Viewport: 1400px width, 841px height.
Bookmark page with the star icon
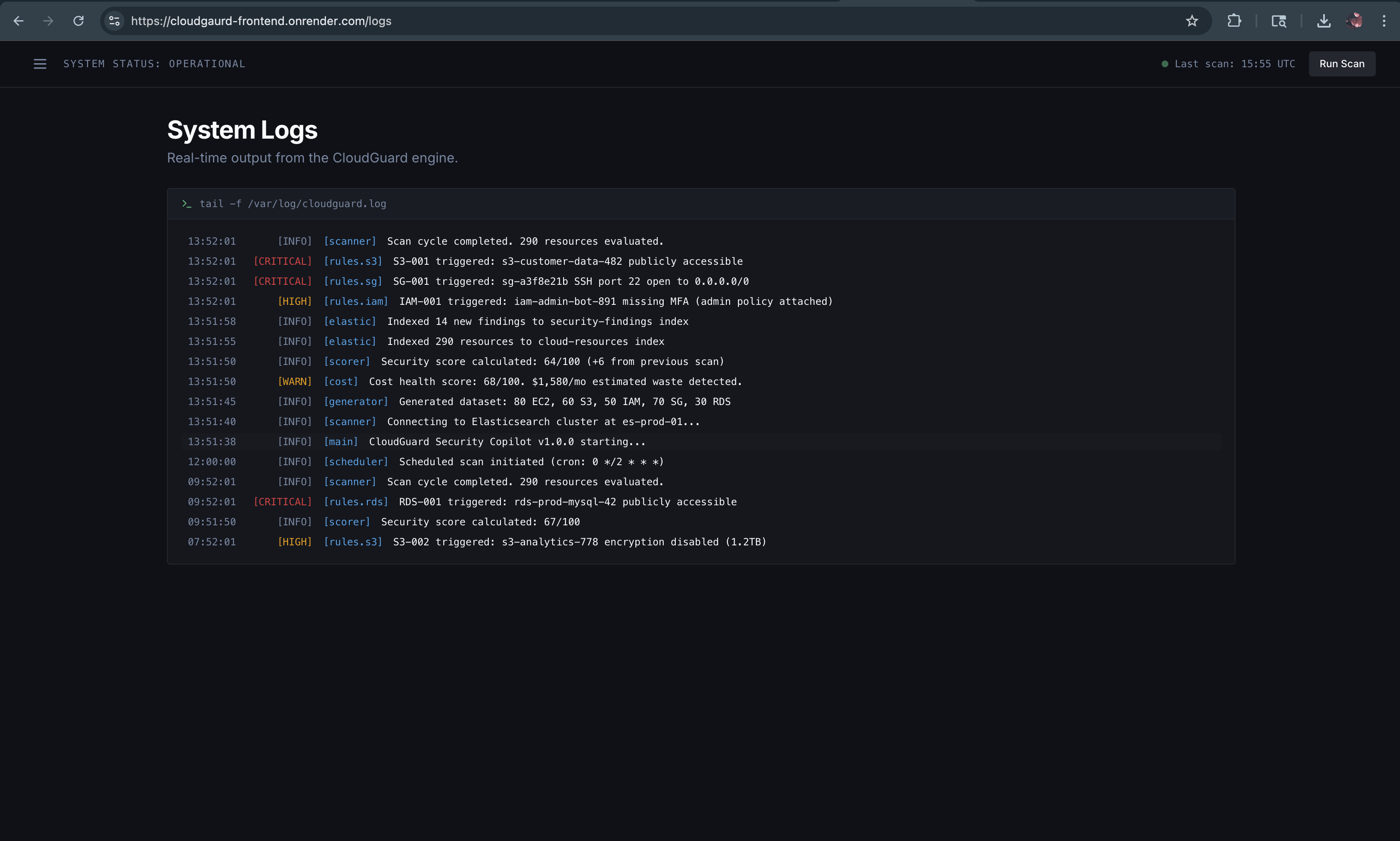(1192, 21)
